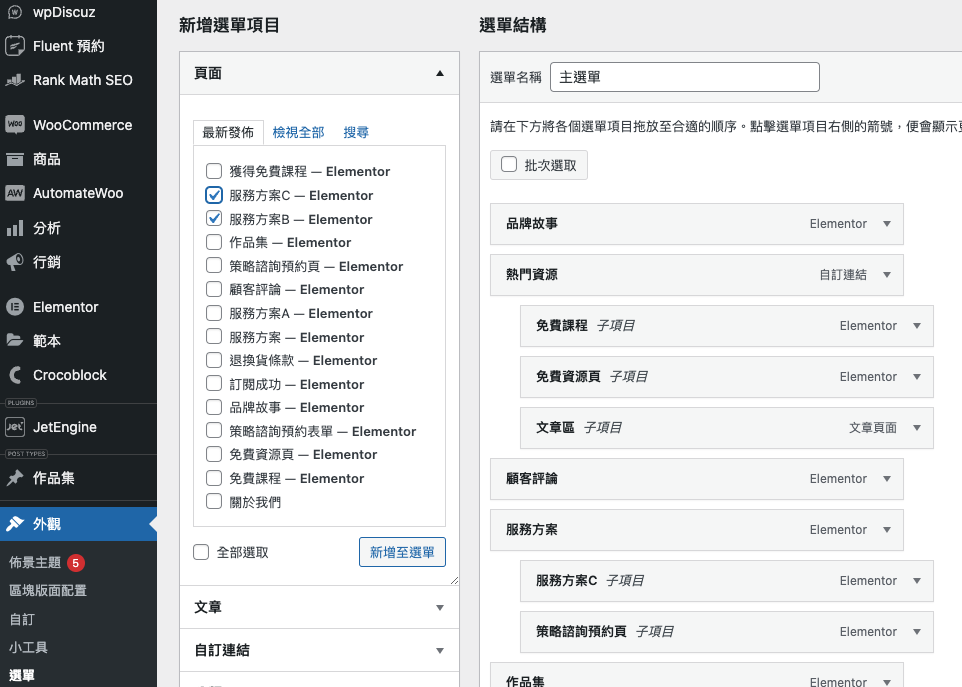The width and height of the screenshot is (962, 687).
Task: Check the 免費資源頁 page checkbox
Action: [x=214, y=454]
